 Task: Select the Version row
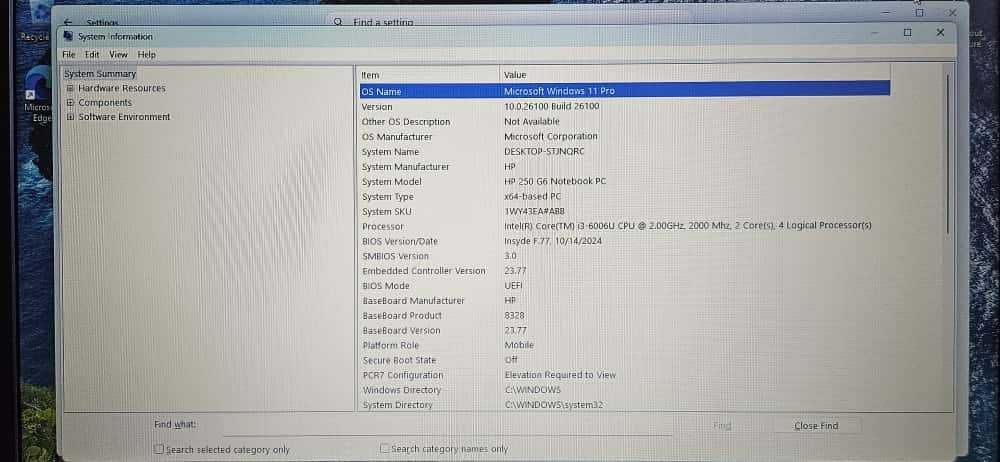[625, 107]
